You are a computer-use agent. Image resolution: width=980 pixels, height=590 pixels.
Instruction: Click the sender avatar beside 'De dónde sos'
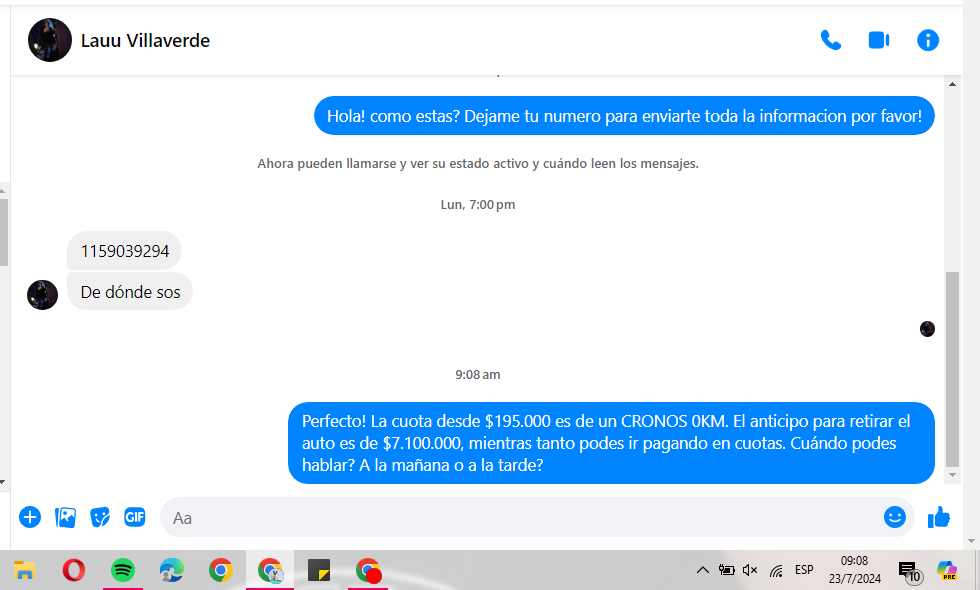click(x=42, y=294)
